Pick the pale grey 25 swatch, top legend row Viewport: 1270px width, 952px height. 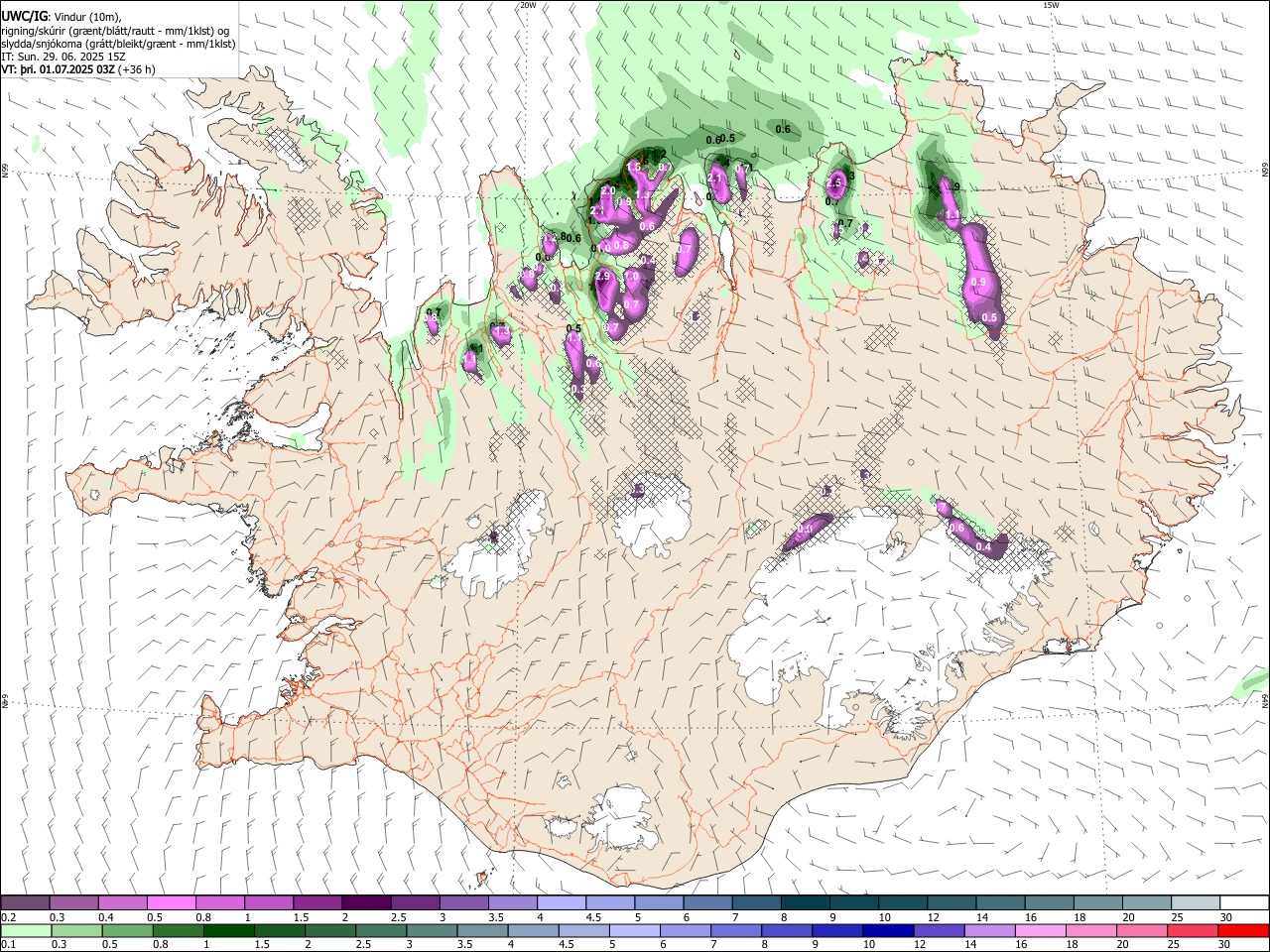[x=1196, y=902]
